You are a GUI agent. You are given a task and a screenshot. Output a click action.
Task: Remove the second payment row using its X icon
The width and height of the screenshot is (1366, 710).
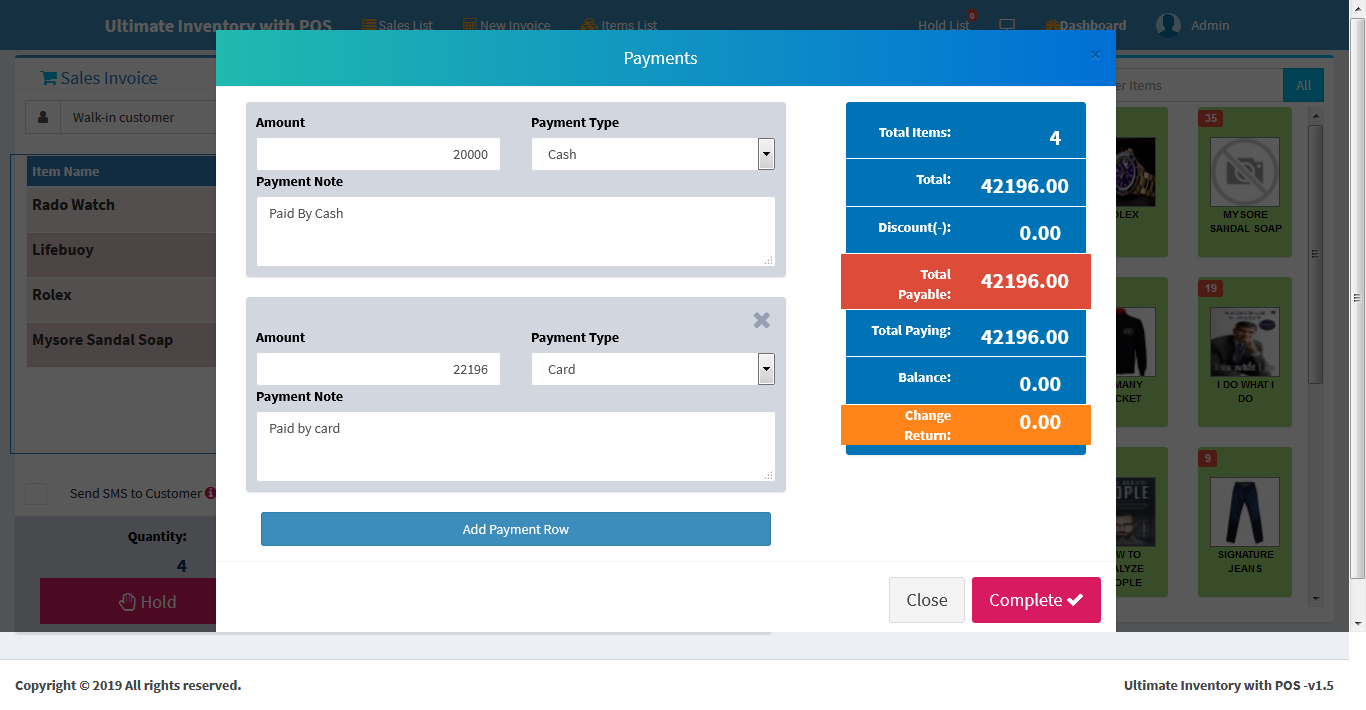click(x=761, y=320)
